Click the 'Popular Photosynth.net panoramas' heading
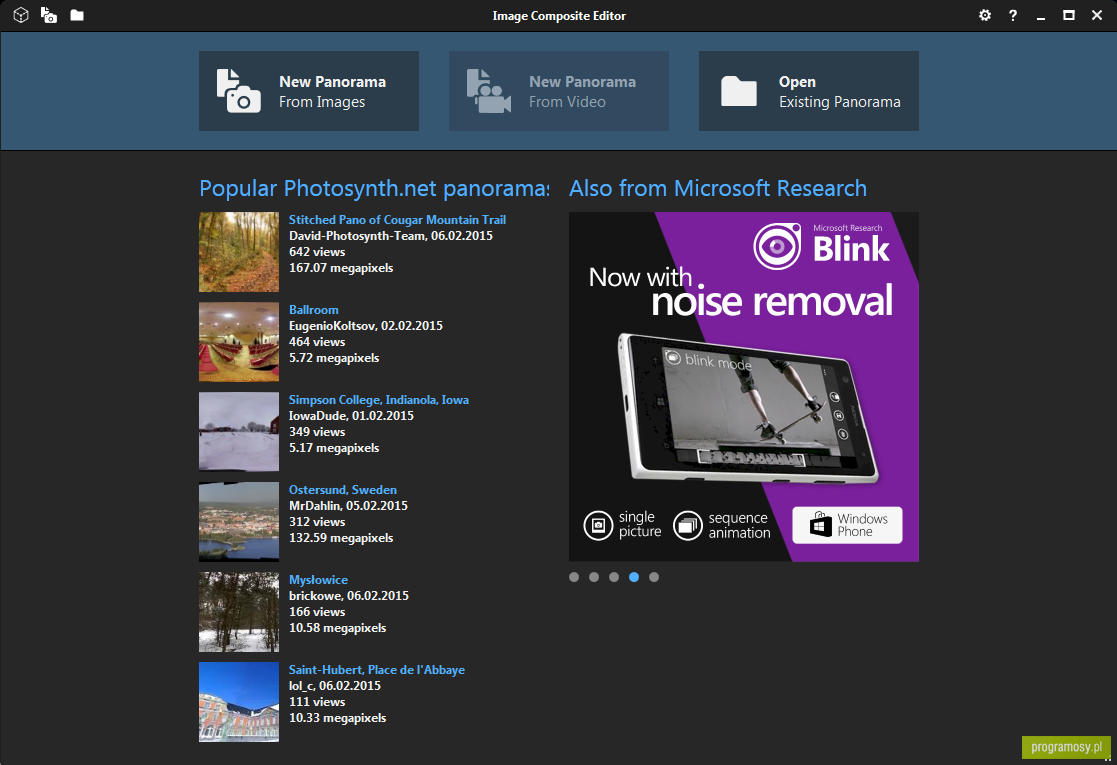 click(x=375, y=189)
